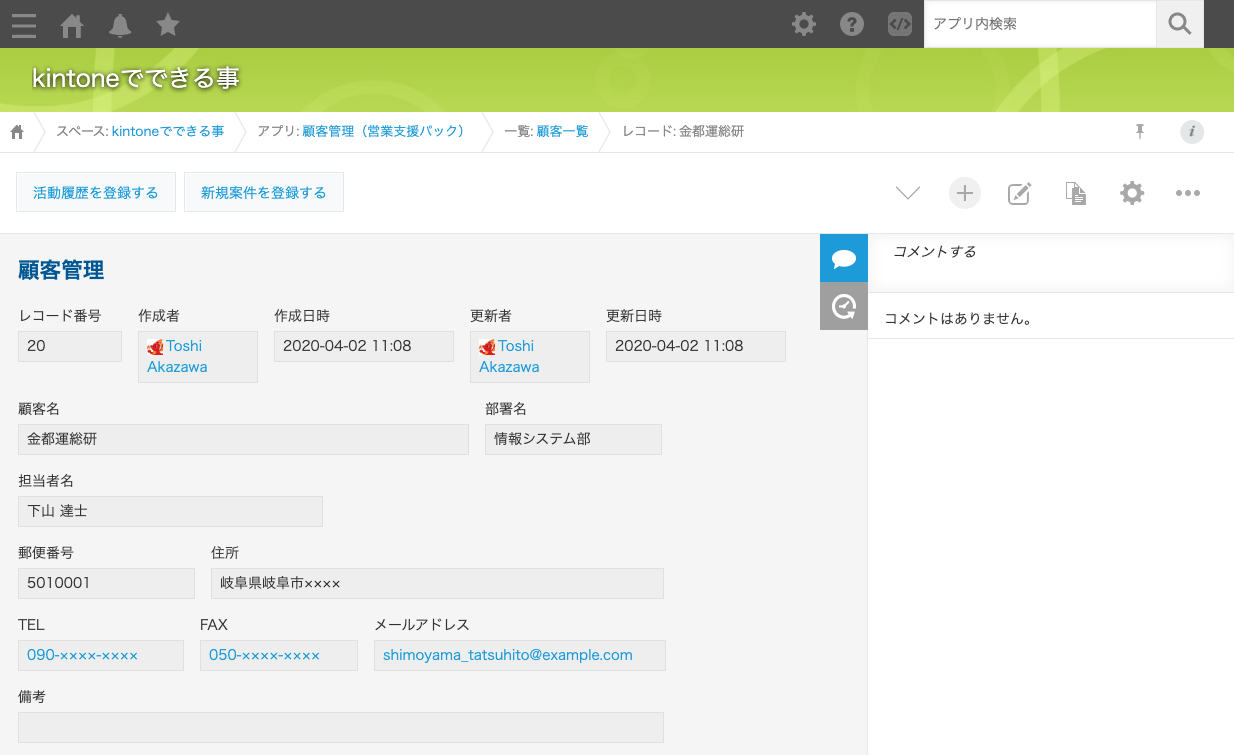Click the 活動履歴を登録する button
The height and width of the screenshot is (755, 1234).
95,191
